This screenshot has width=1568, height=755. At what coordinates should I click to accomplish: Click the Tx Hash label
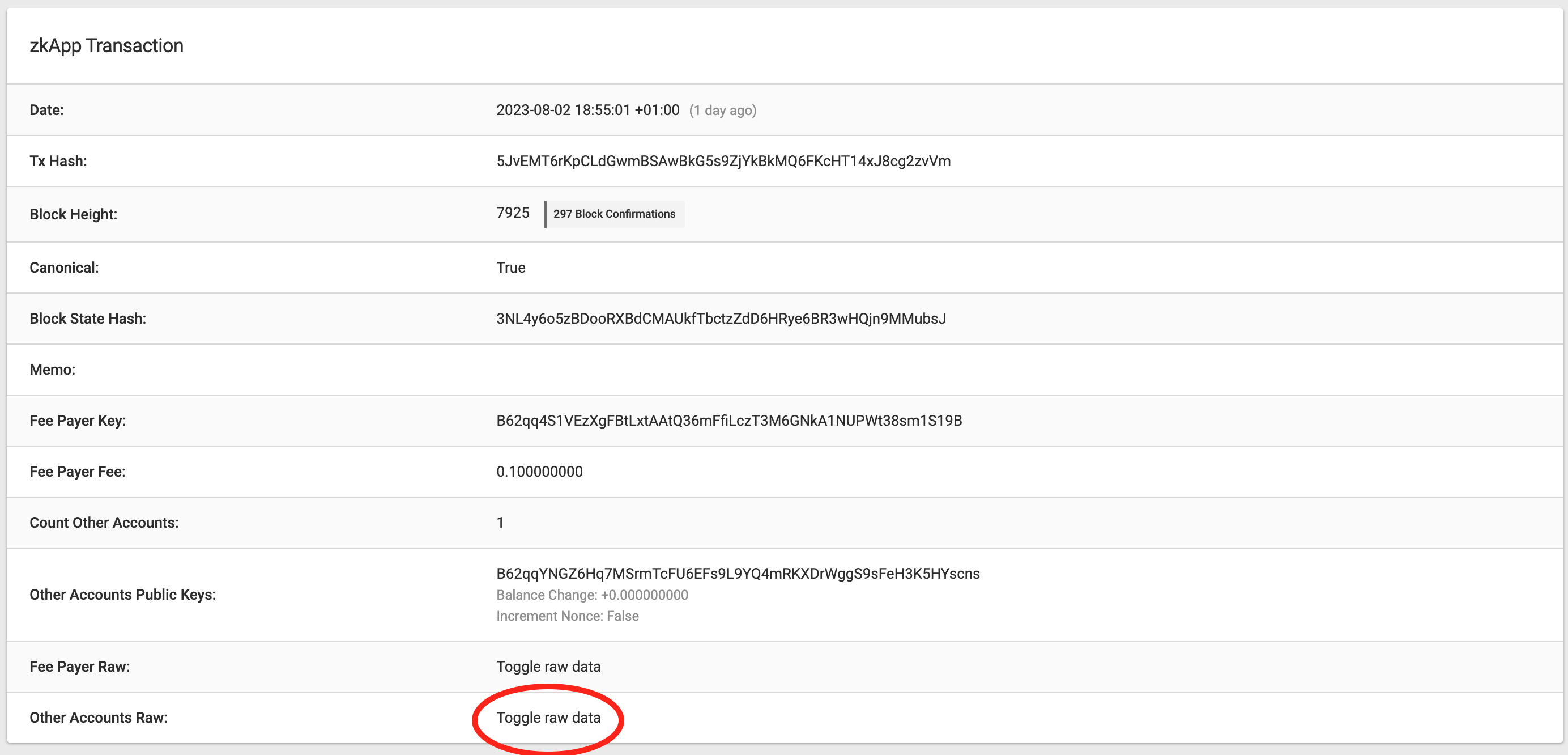click(x=58, y=161)
